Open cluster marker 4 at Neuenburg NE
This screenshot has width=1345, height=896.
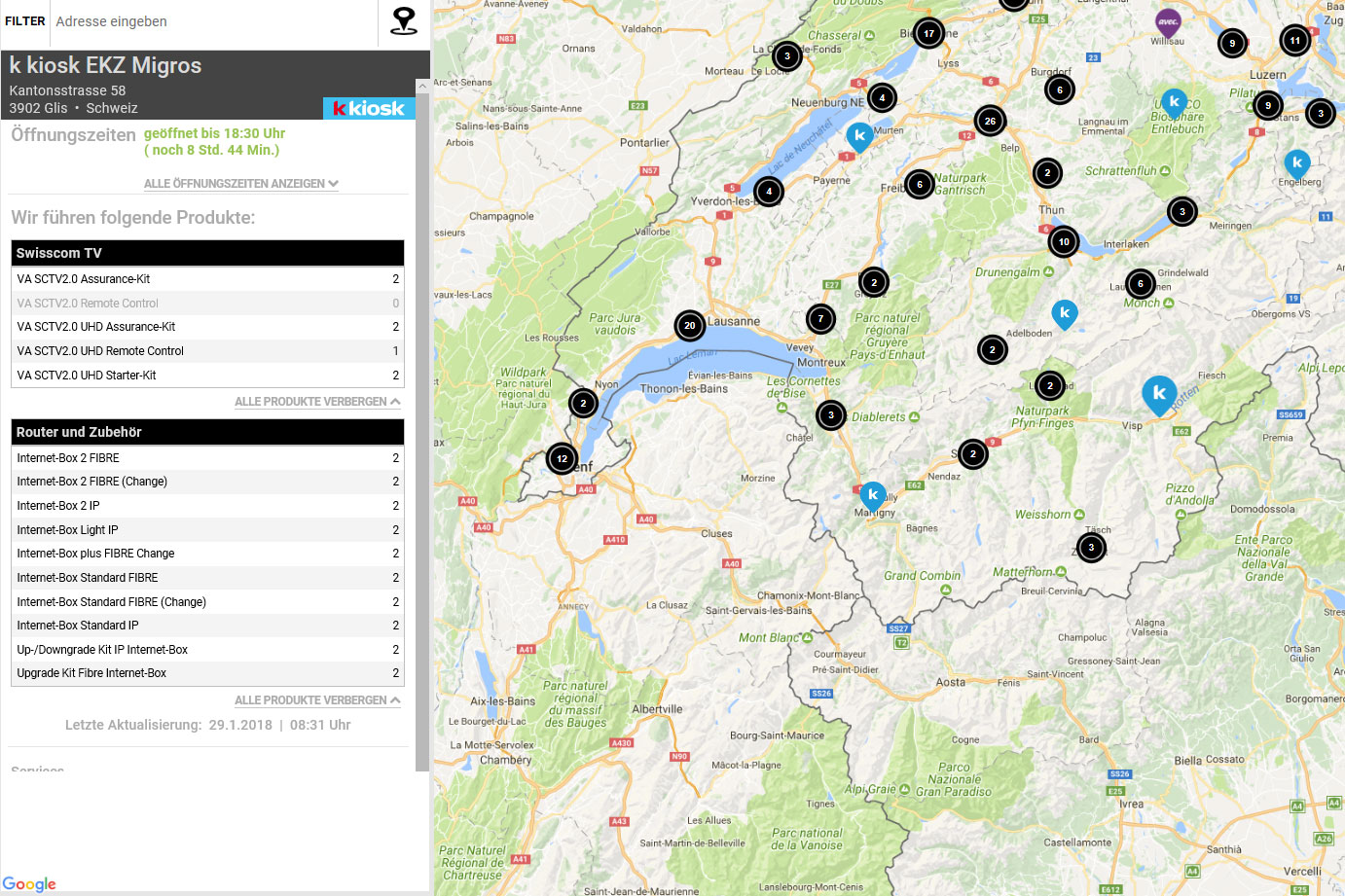coord(882,97)
